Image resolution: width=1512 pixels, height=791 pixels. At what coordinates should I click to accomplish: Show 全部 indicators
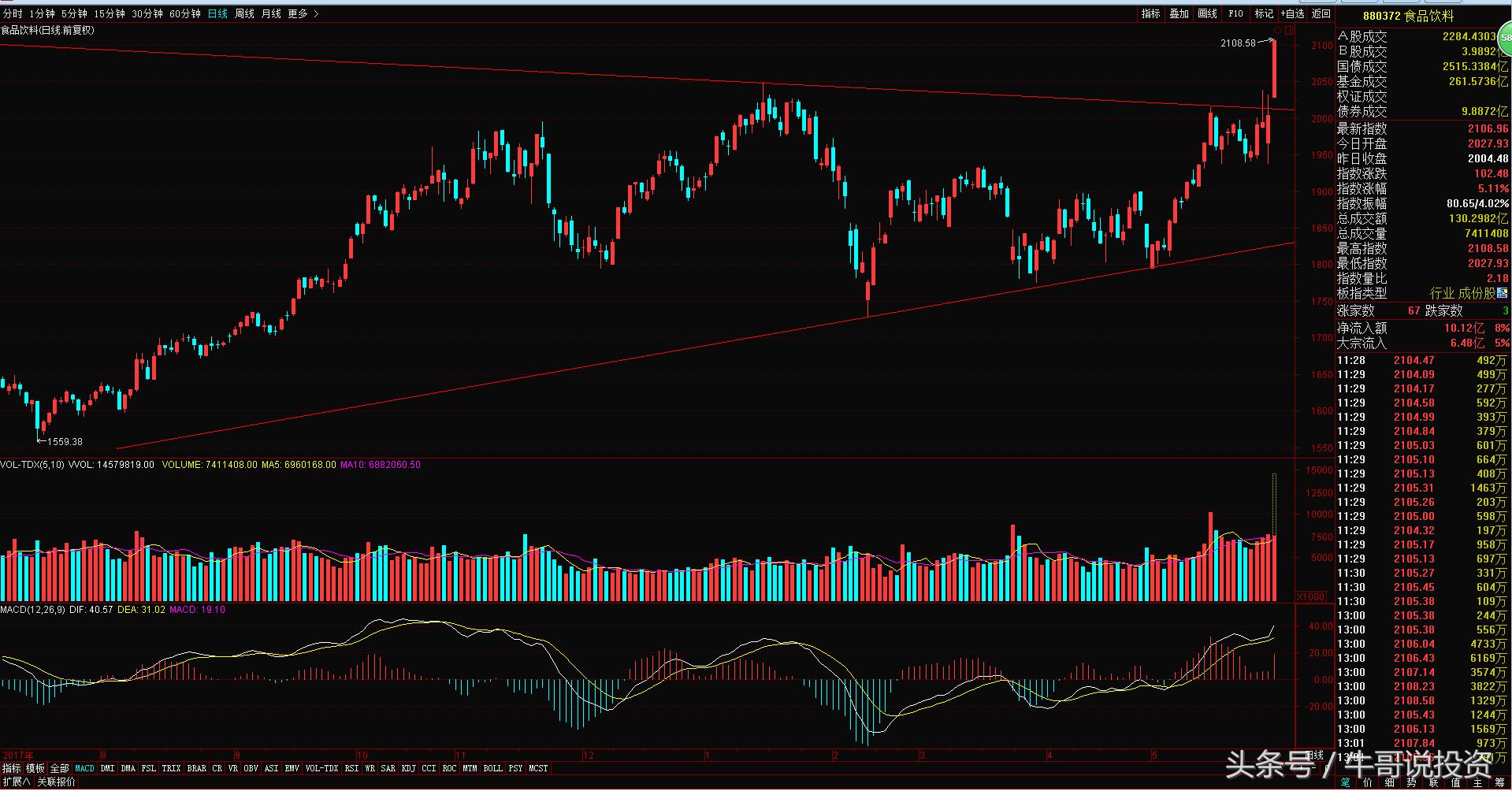60,768
